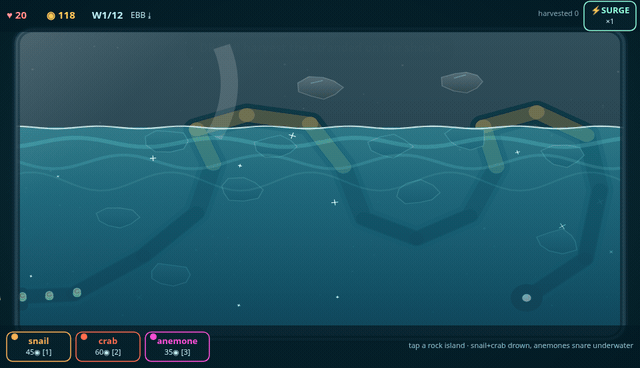Select the snail tower card

pyautogui.click(x=39, y=346)
